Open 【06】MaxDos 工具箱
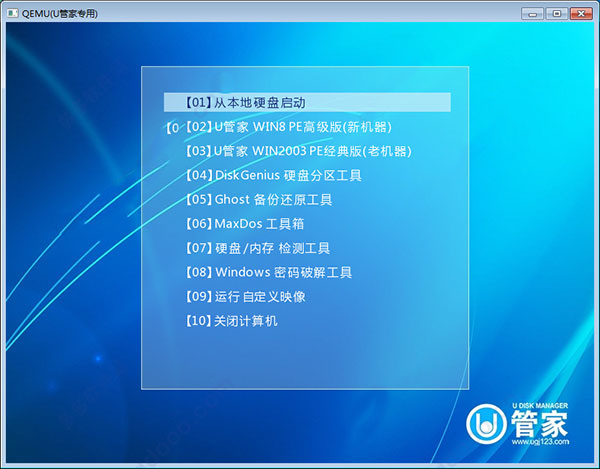The height and width of the screenshot is (469, 600). point(245,223)
